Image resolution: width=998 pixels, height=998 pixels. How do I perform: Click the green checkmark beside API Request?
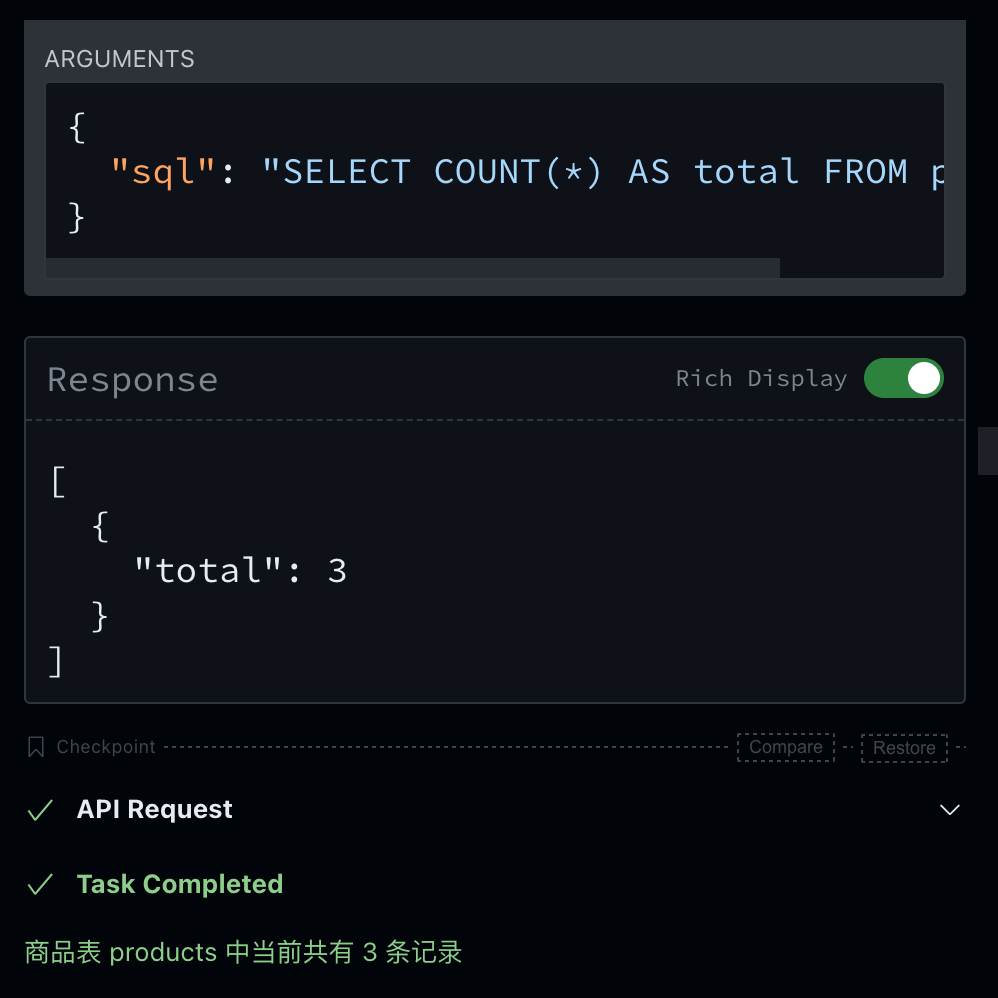point(40,810)
